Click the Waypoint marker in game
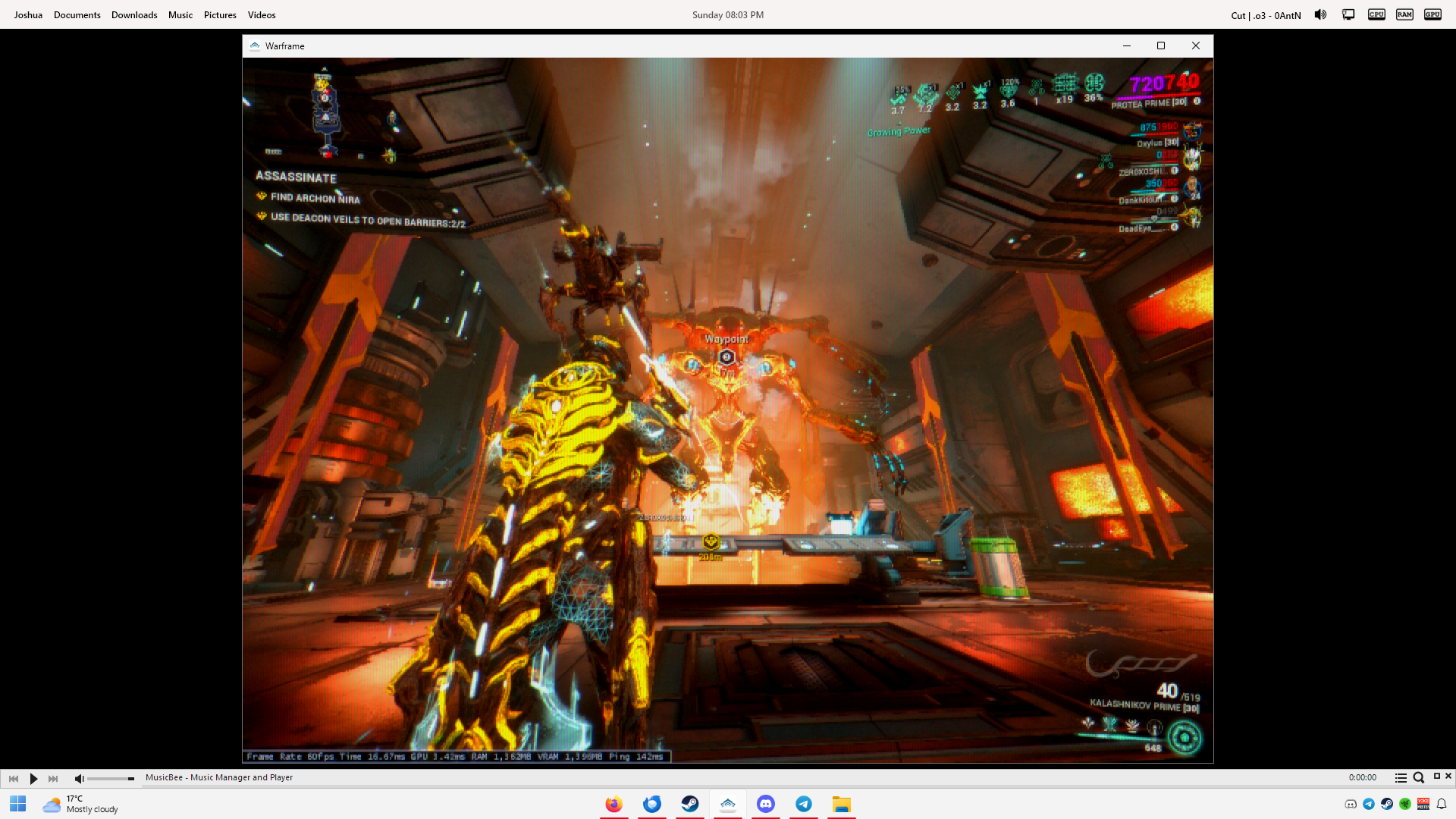The width and height of the screenshot is (1456, 819). point(726,356)
